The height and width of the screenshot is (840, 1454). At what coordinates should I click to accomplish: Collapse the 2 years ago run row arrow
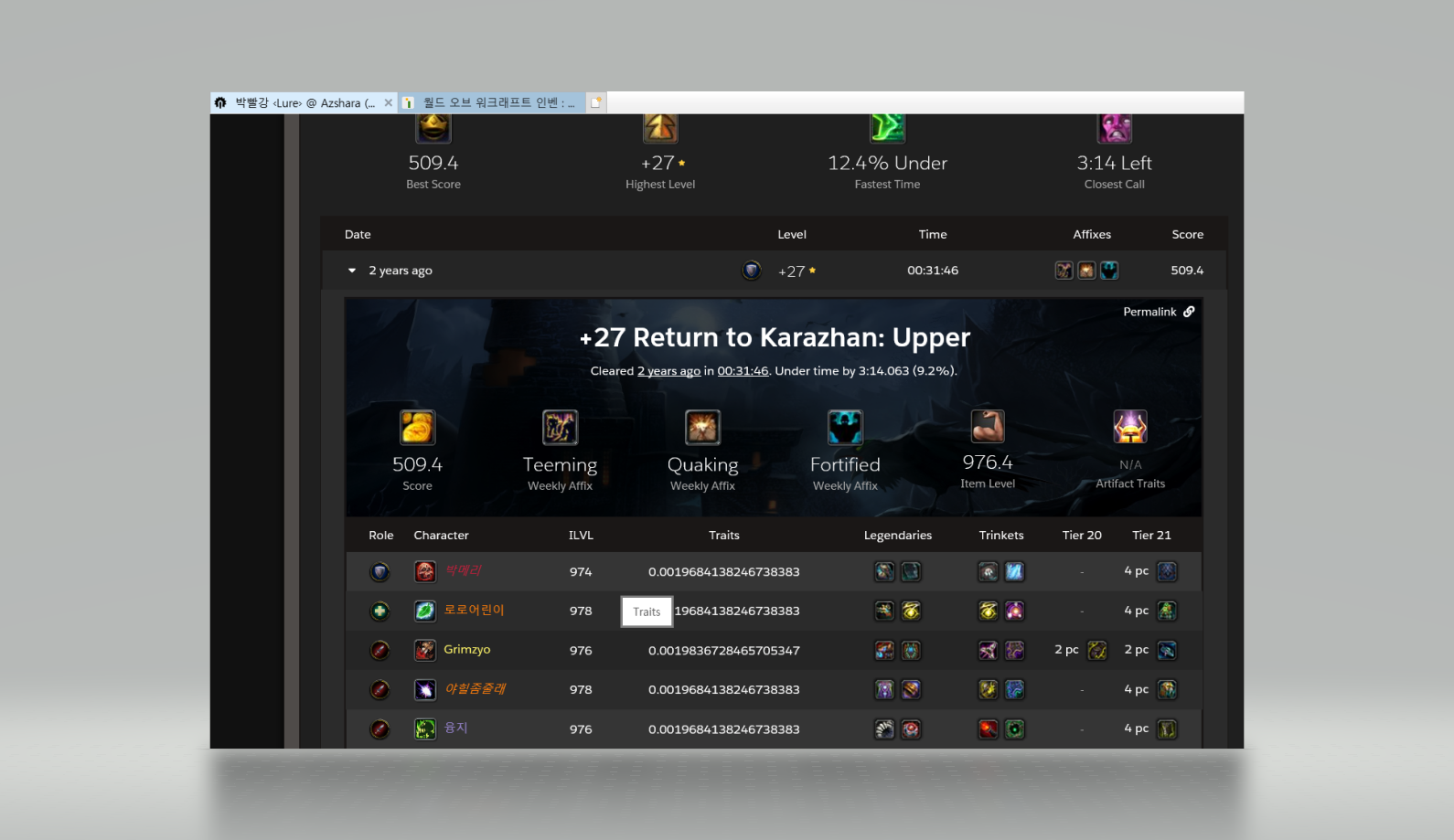[352, 271]
